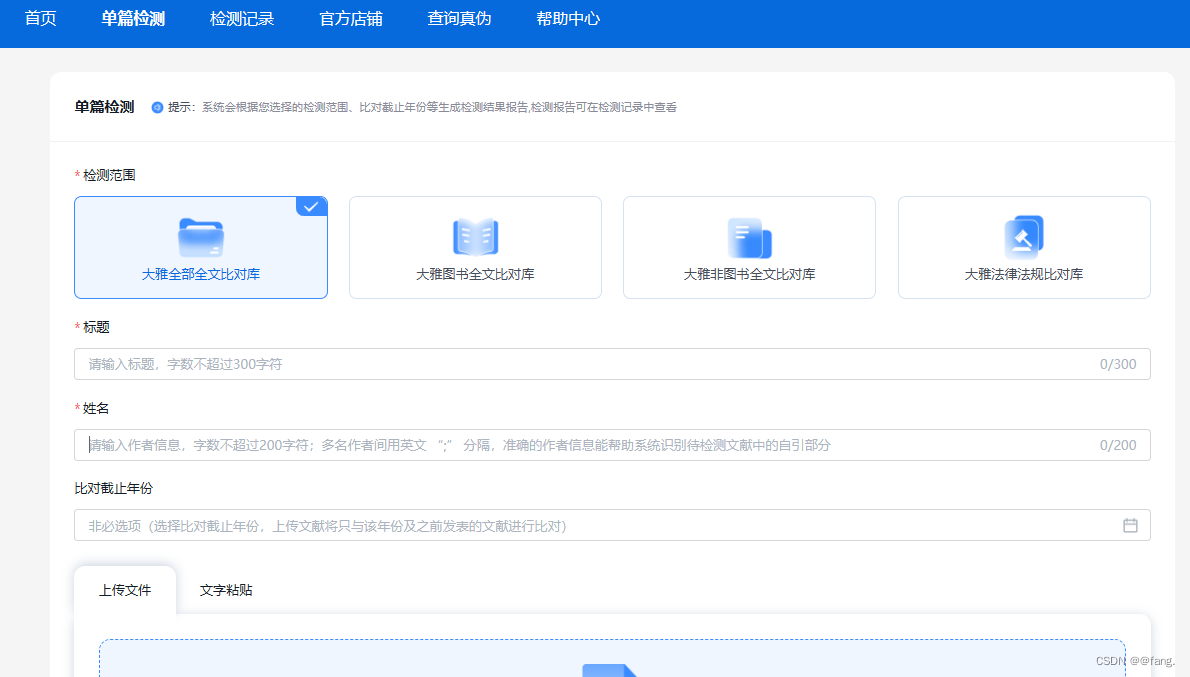The width and height of the screenshot is (1190, 677).
Task: Open the 比对截止年份 year picker field
Action: 612,525
